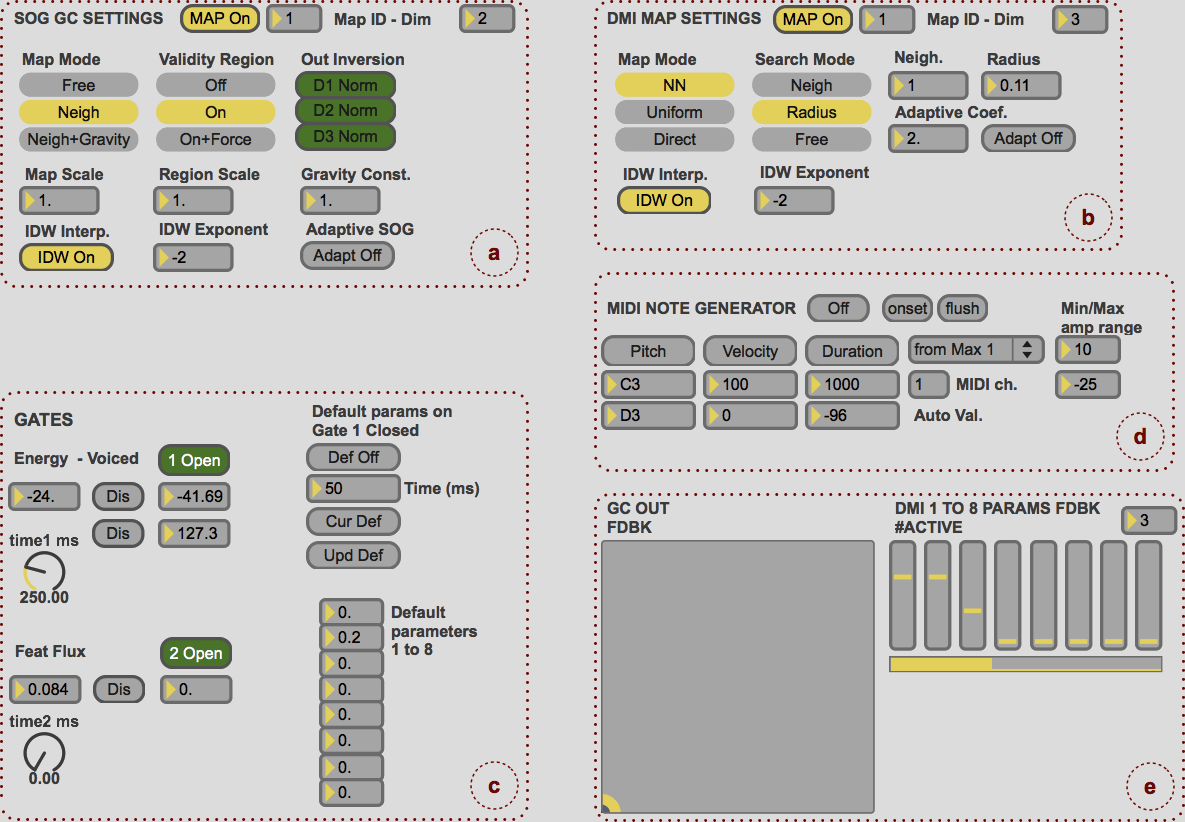Click the Cur Def button
Viewport: 1185px width, 822px height.
[x=353, y=521]
